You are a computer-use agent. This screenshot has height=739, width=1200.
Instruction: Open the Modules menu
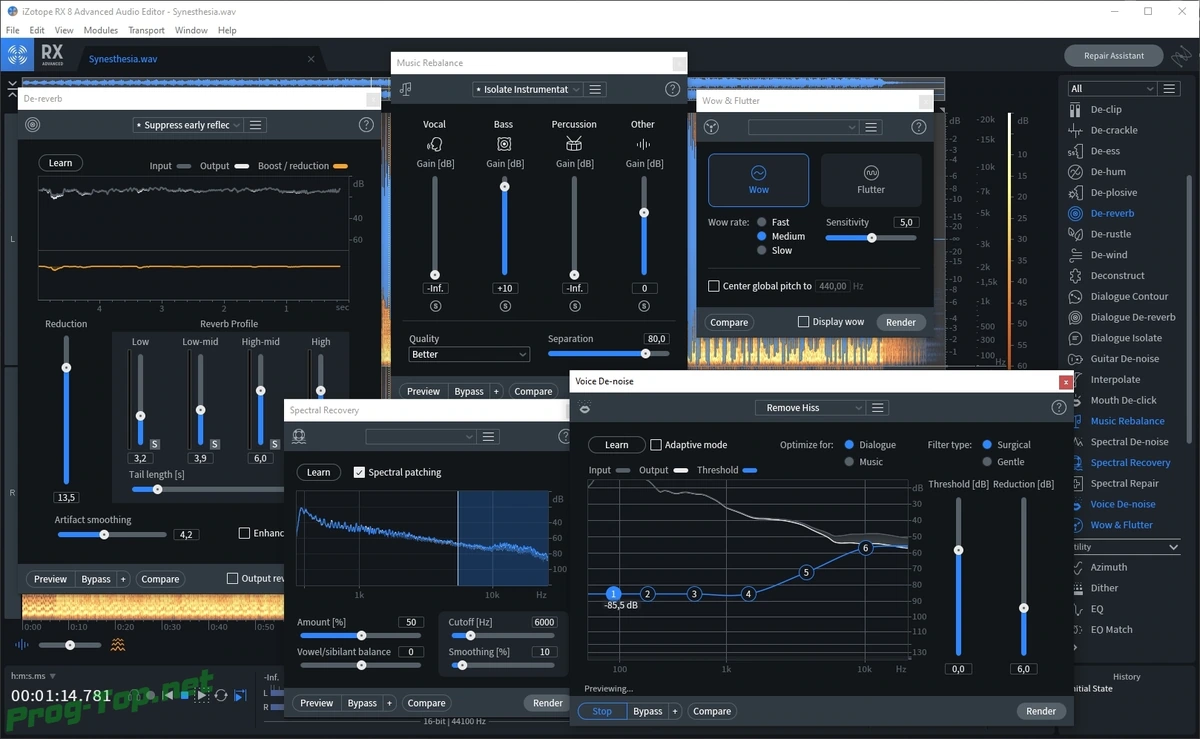point(101,30)
